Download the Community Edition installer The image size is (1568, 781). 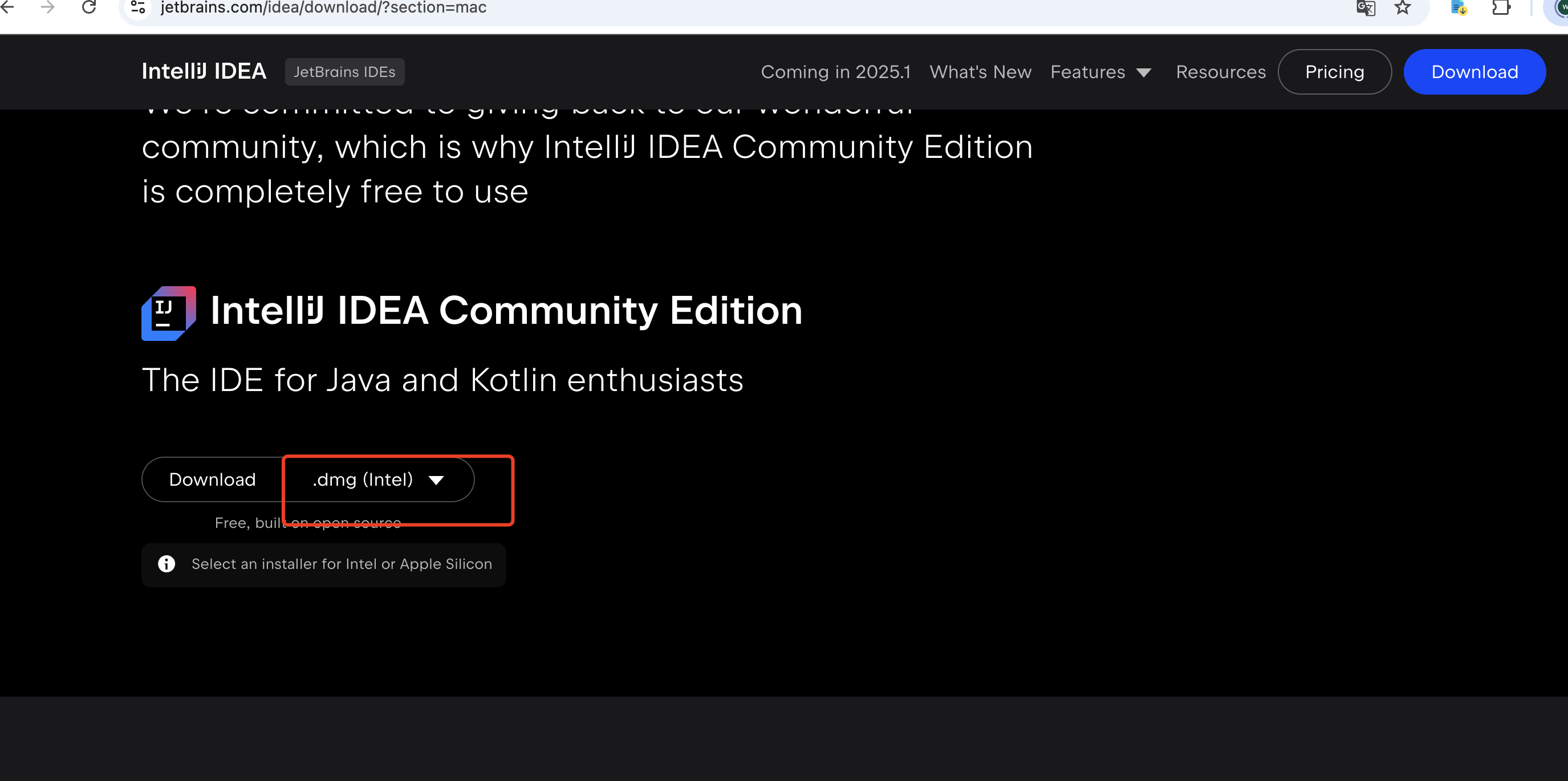pyautogui.click(x=213, y=479)
